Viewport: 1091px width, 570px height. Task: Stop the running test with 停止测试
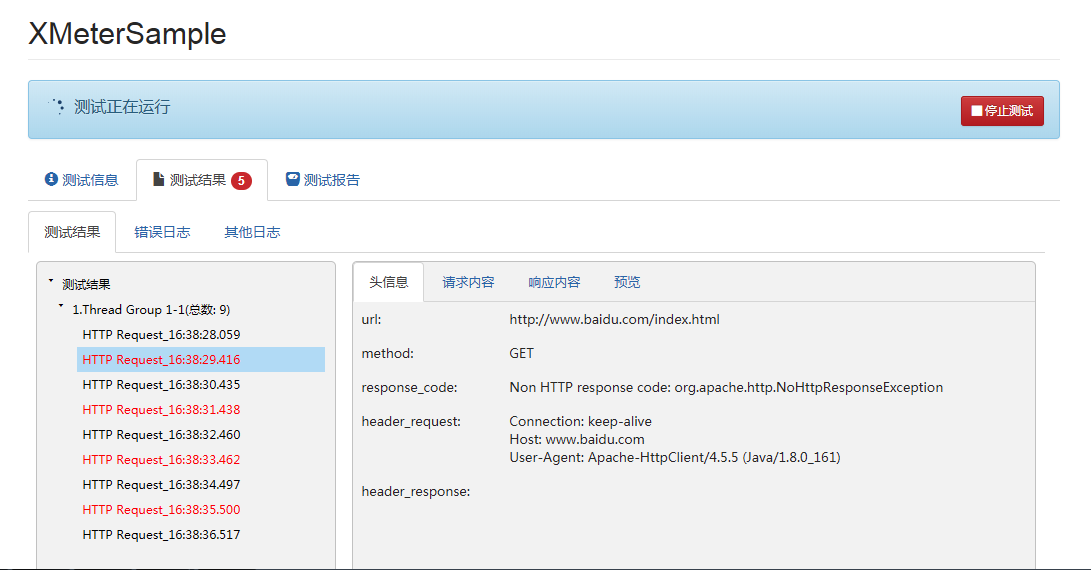tap(1002, 111)
